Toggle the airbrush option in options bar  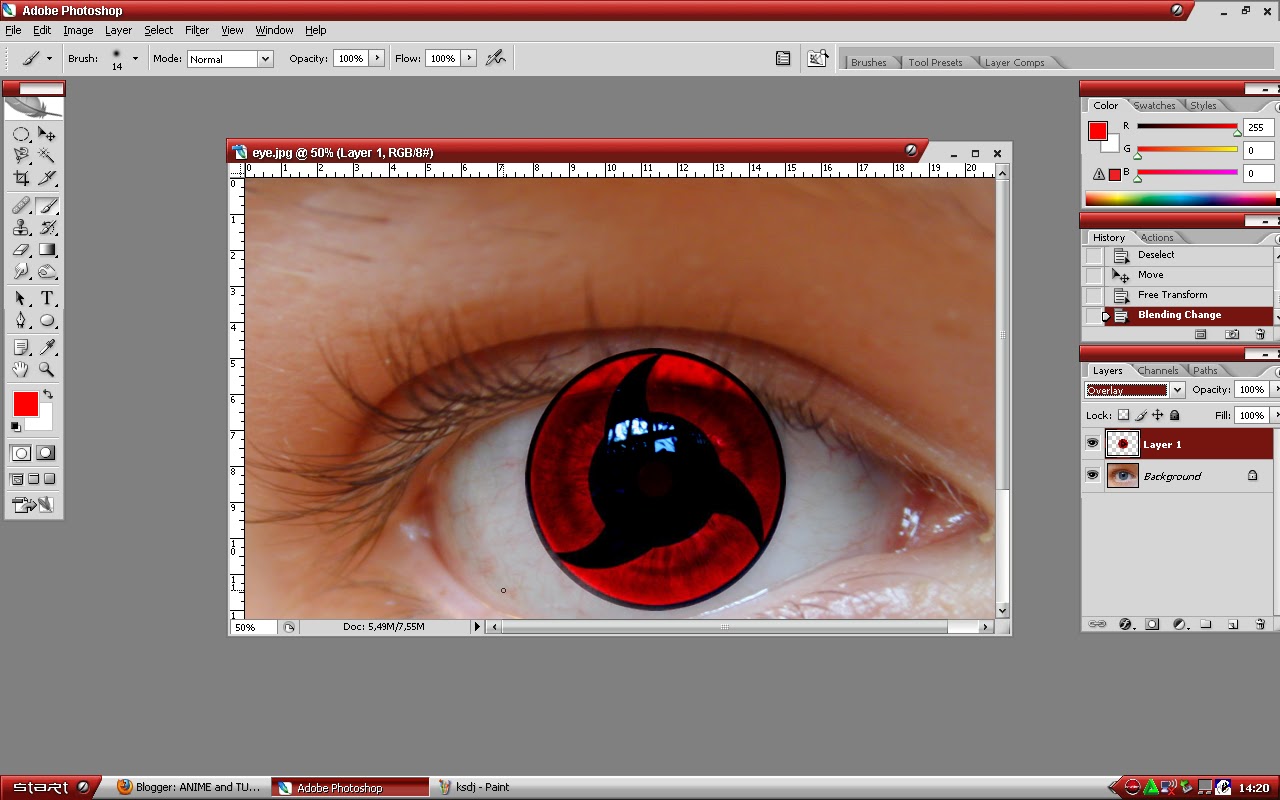pyautogui.click(x=495, y=58)
